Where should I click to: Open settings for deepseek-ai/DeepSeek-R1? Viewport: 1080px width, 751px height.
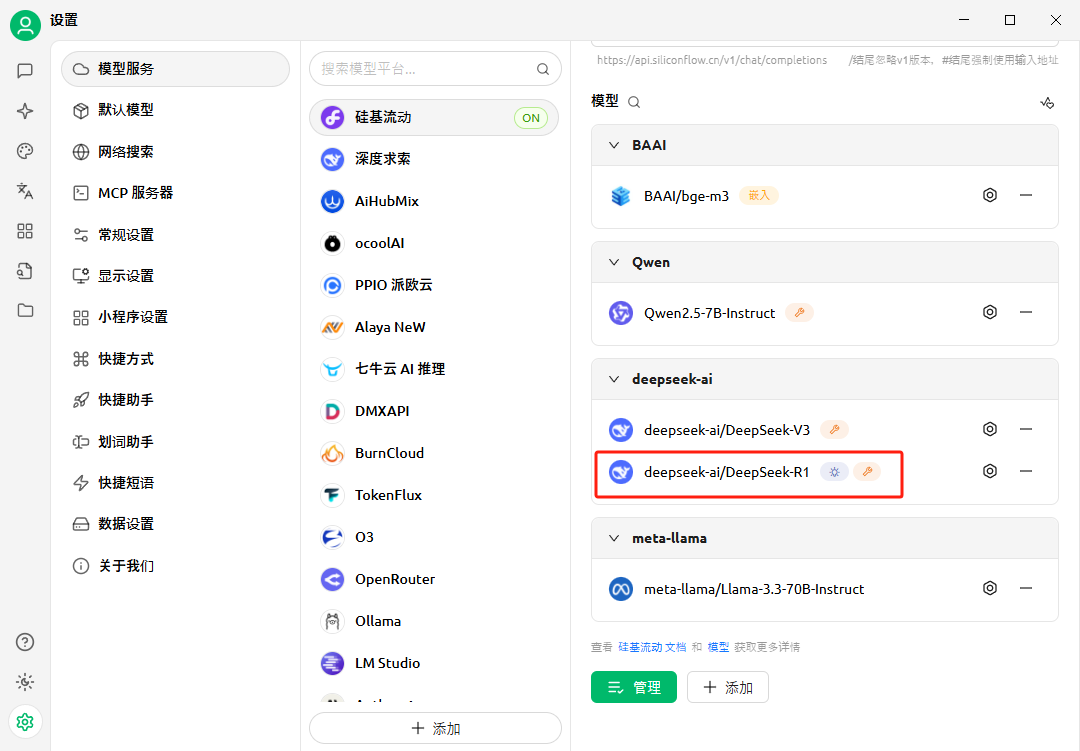pos(990,471)
